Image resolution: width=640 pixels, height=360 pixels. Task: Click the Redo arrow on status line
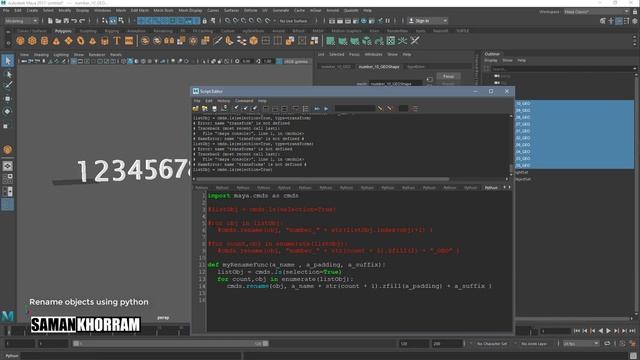click(x=82, y=21)
